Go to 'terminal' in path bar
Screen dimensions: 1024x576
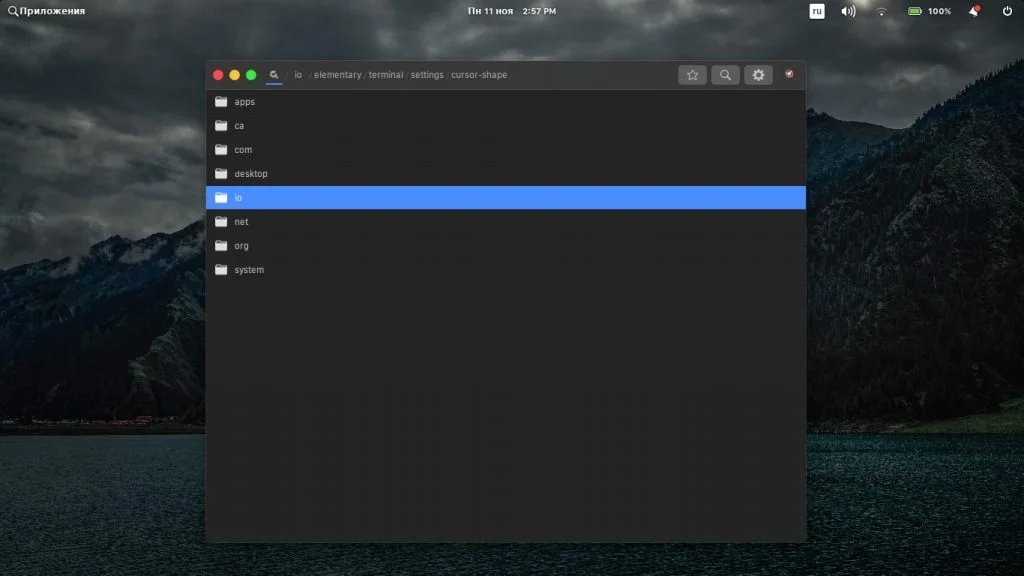point(386,74)
